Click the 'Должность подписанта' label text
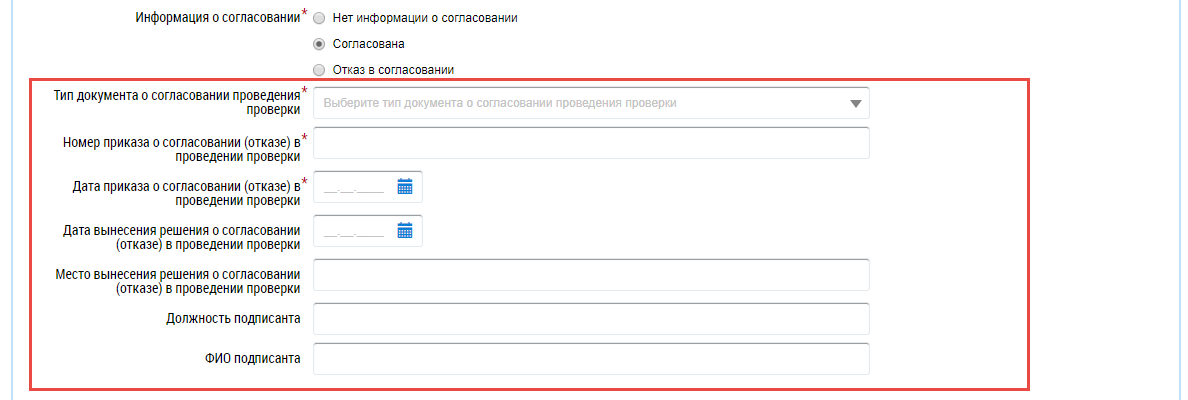 [233, 319]
